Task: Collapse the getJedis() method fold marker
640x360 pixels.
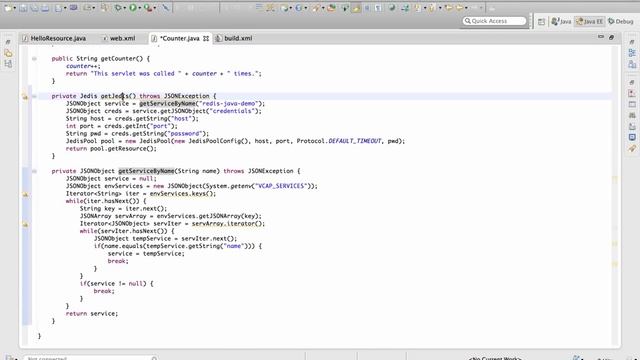Action: pos(35,96)
